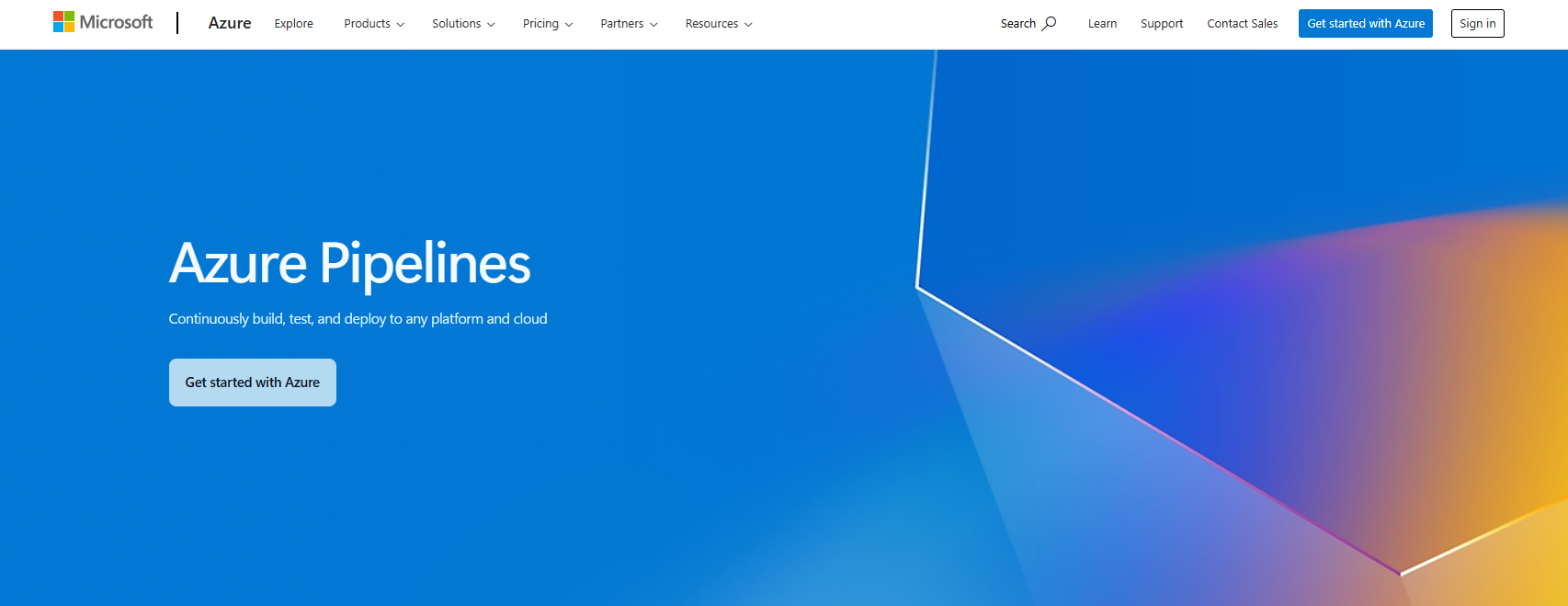Click header Get started with Azure button
Image resolution: width=1568 pixels, height=606 pixels.
[x=1366, y=24]
